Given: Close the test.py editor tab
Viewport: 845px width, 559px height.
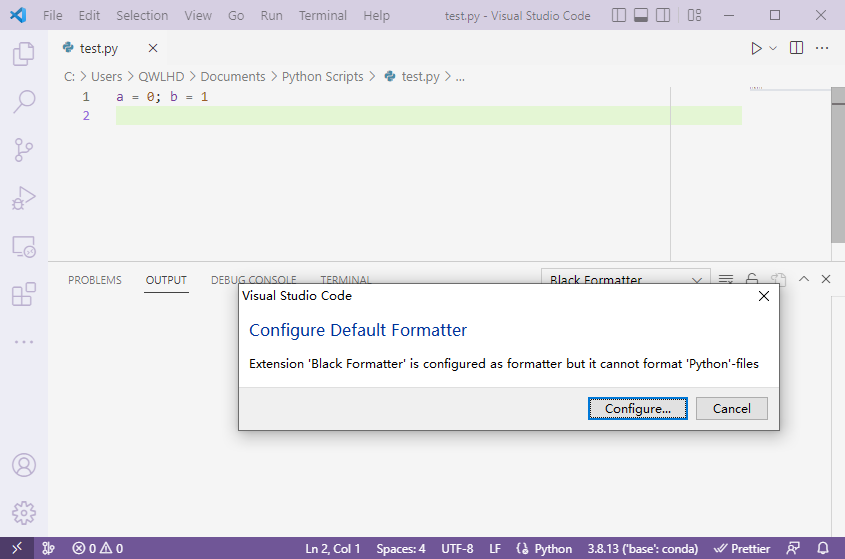Looking at the screenshot, I should [153, 49].
